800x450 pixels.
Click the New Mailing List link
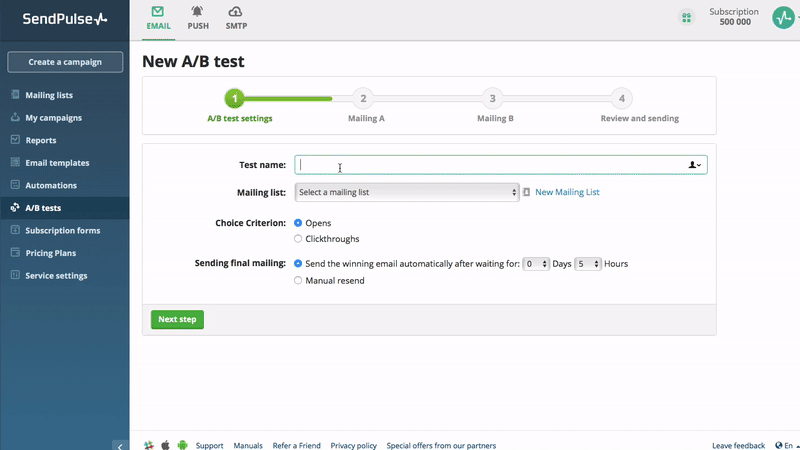[x=567, y=192]
